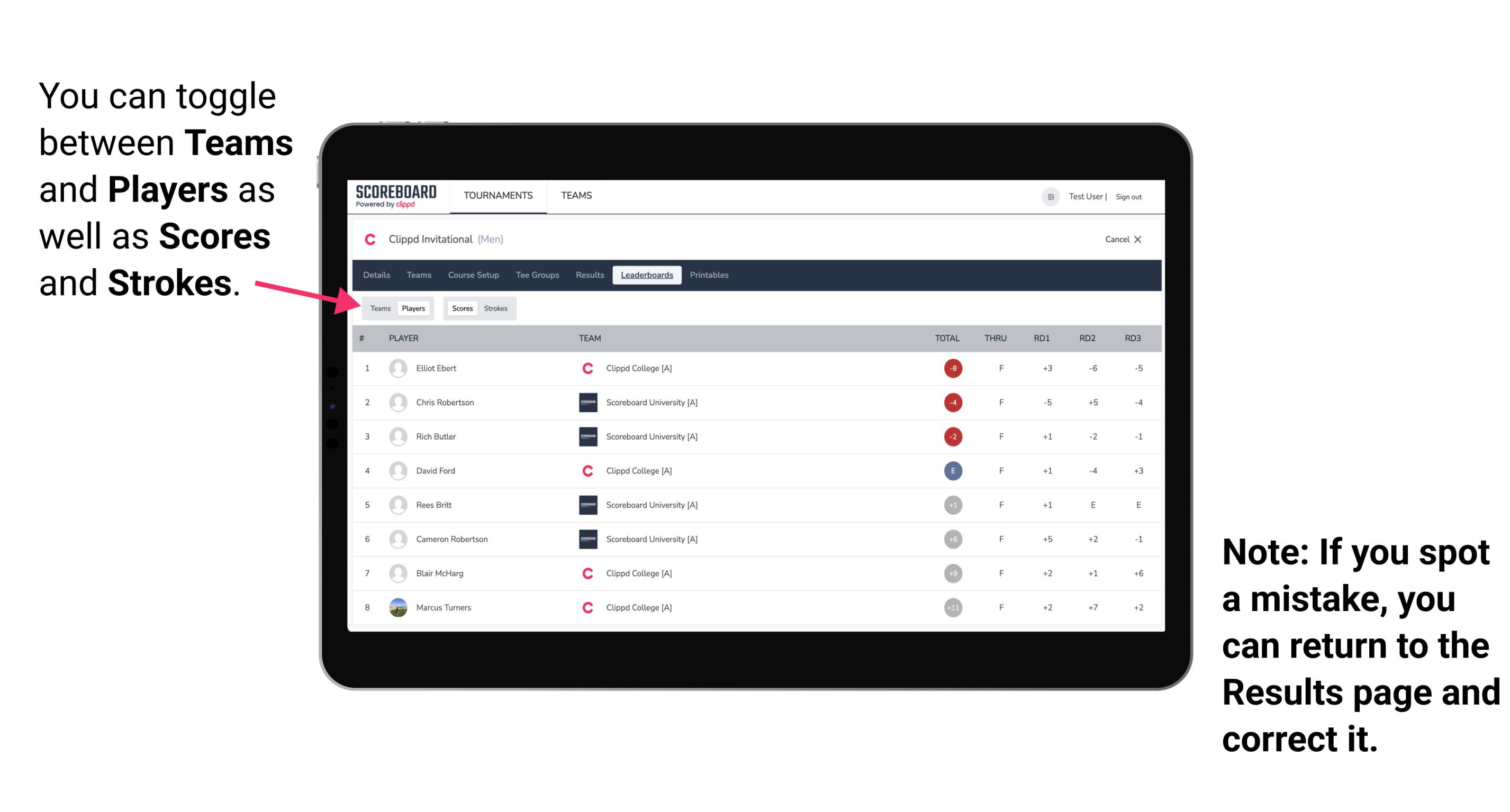Enable Strokes display mode

pyautogui.click(x=498, y=308)
